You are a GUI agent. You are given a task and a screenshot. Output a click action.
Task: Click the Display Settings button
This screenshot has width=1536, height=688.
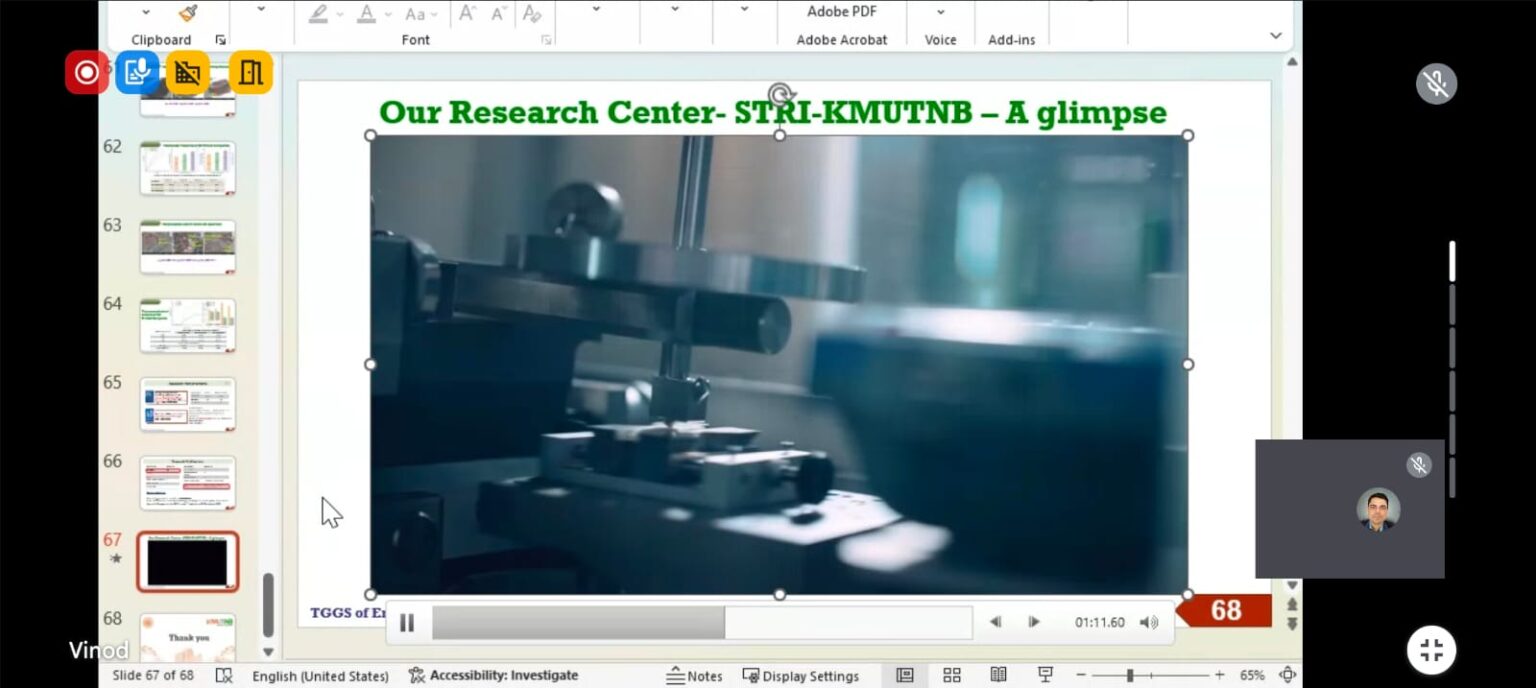click(x=803, y=675)
